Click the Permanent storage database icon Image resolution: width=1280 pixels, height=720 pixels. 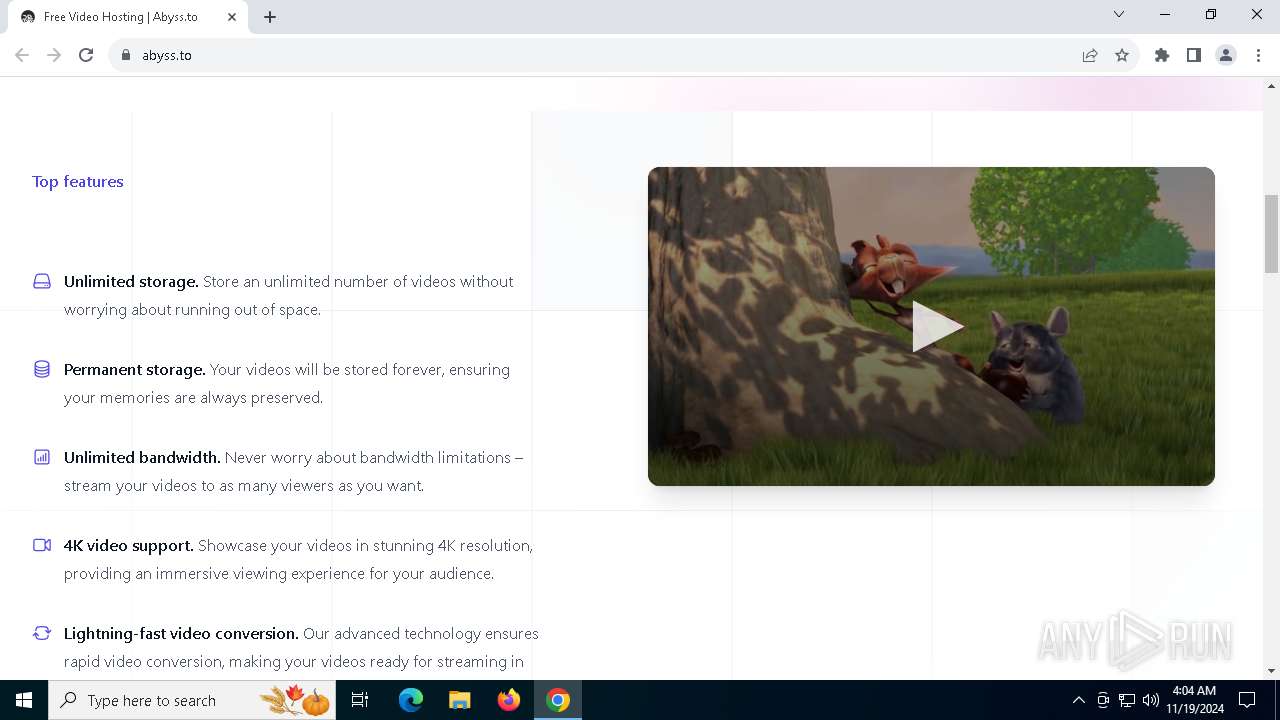point(42,370)
